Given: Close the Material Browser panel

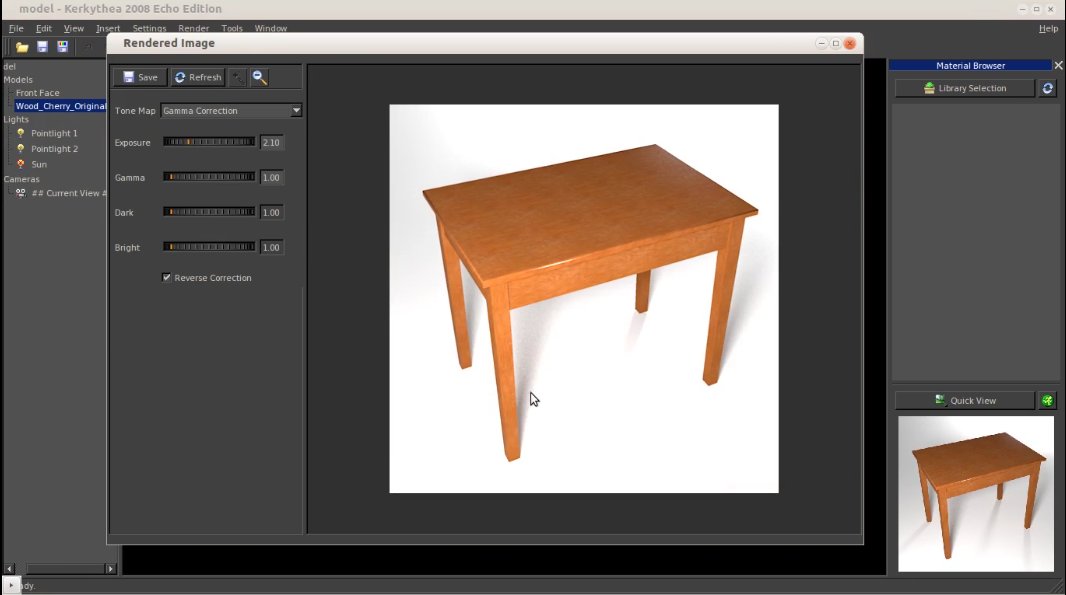Looking at the screenshot, I should pos(1058,66).
